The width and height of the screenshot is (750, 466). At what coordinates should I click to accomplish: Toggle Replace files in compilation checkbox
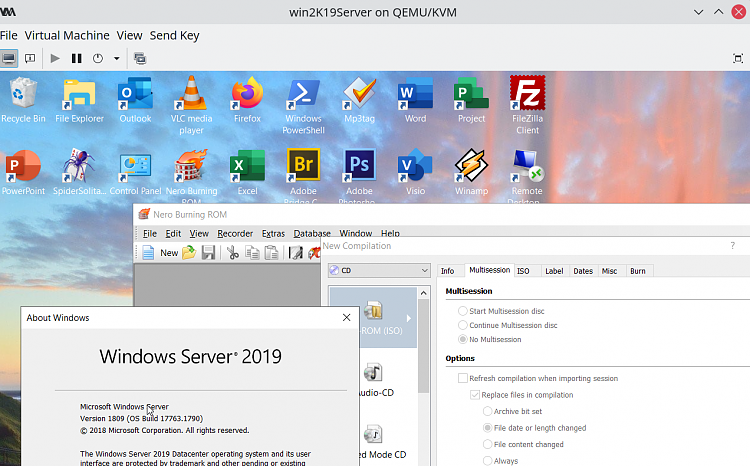(475, 395)
